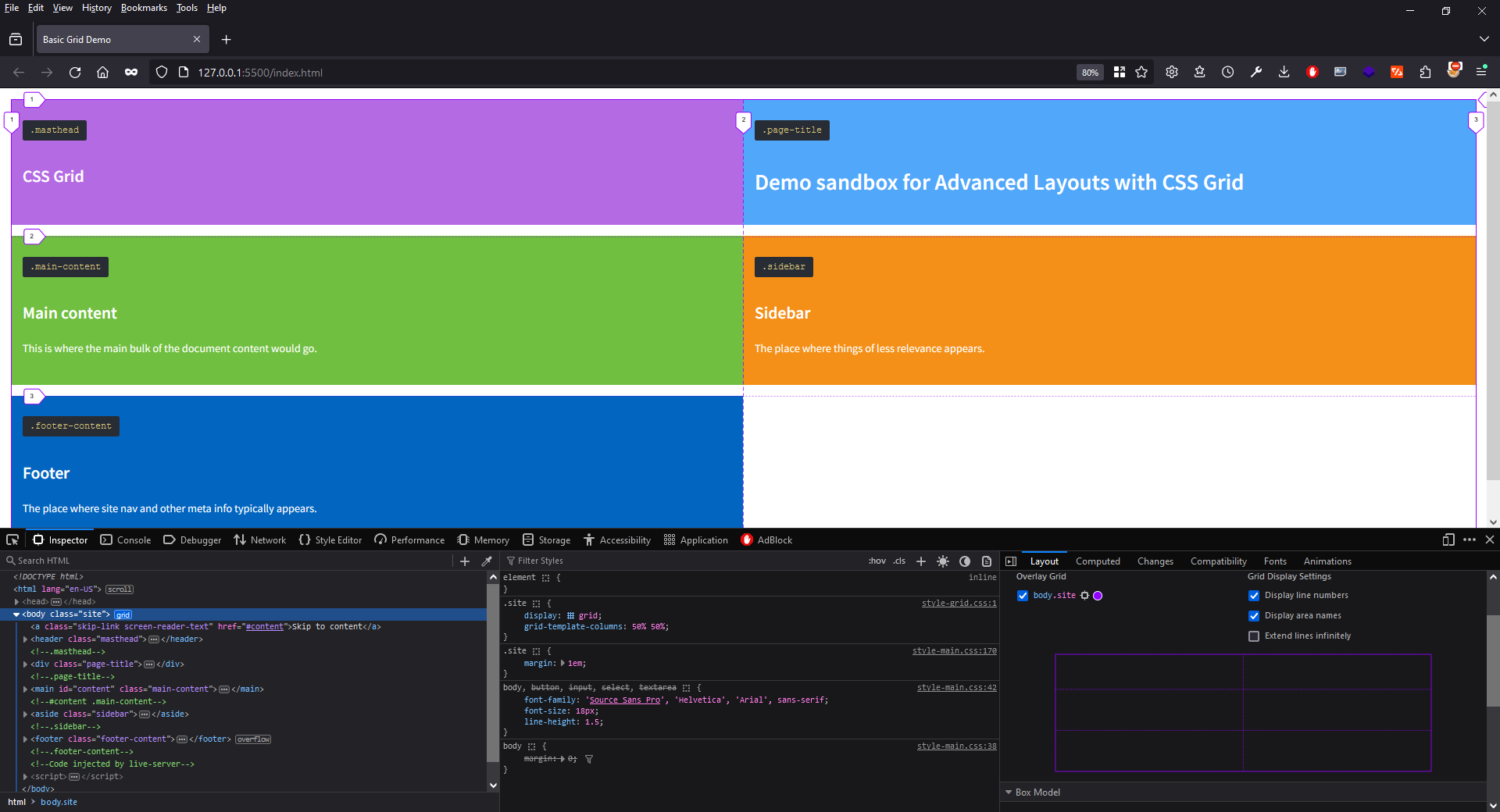Toggle the .cls classes panel
Image resolution: width=1500 pixels, height=812 pixels.
tap(899, 561)
